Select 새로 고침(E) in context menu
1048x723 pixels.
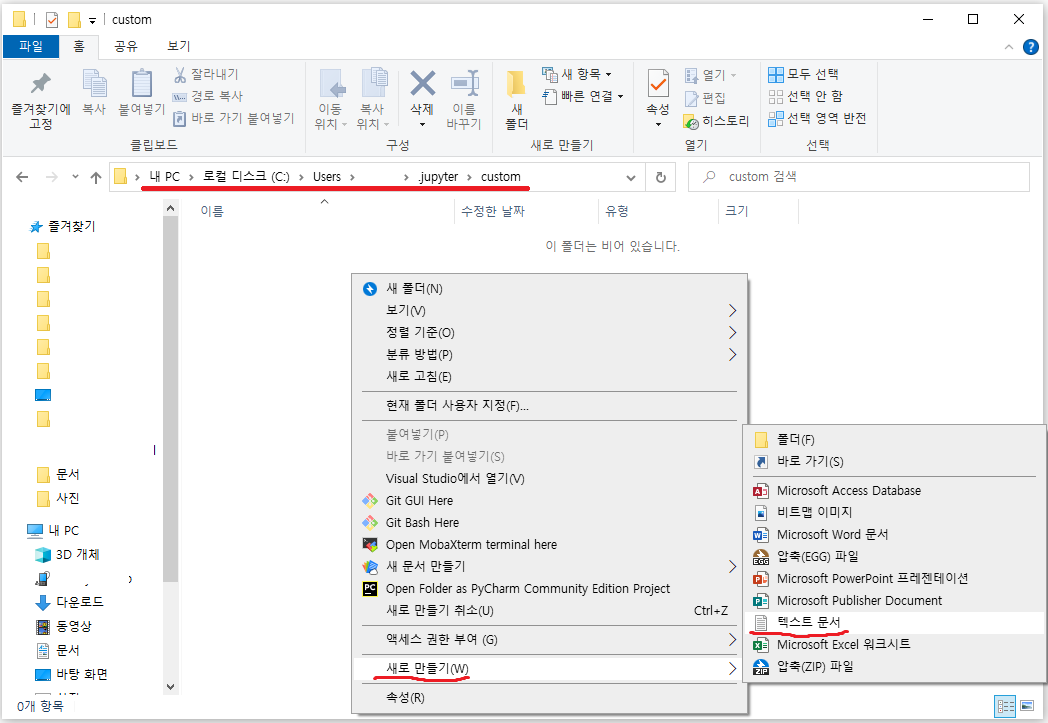click(x=549, y=377)
